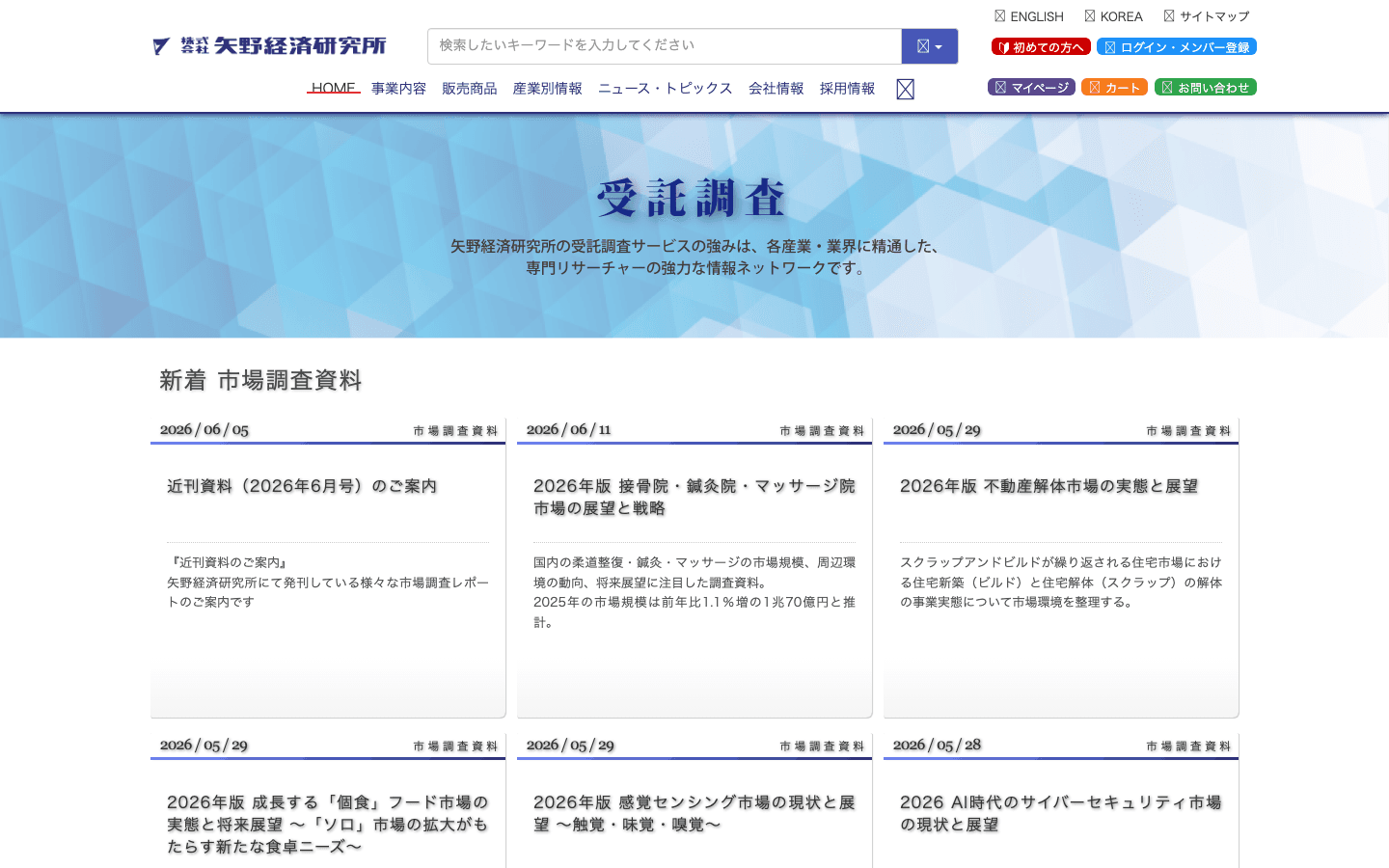Open the search button dropdown

click(x=930, y=46)
